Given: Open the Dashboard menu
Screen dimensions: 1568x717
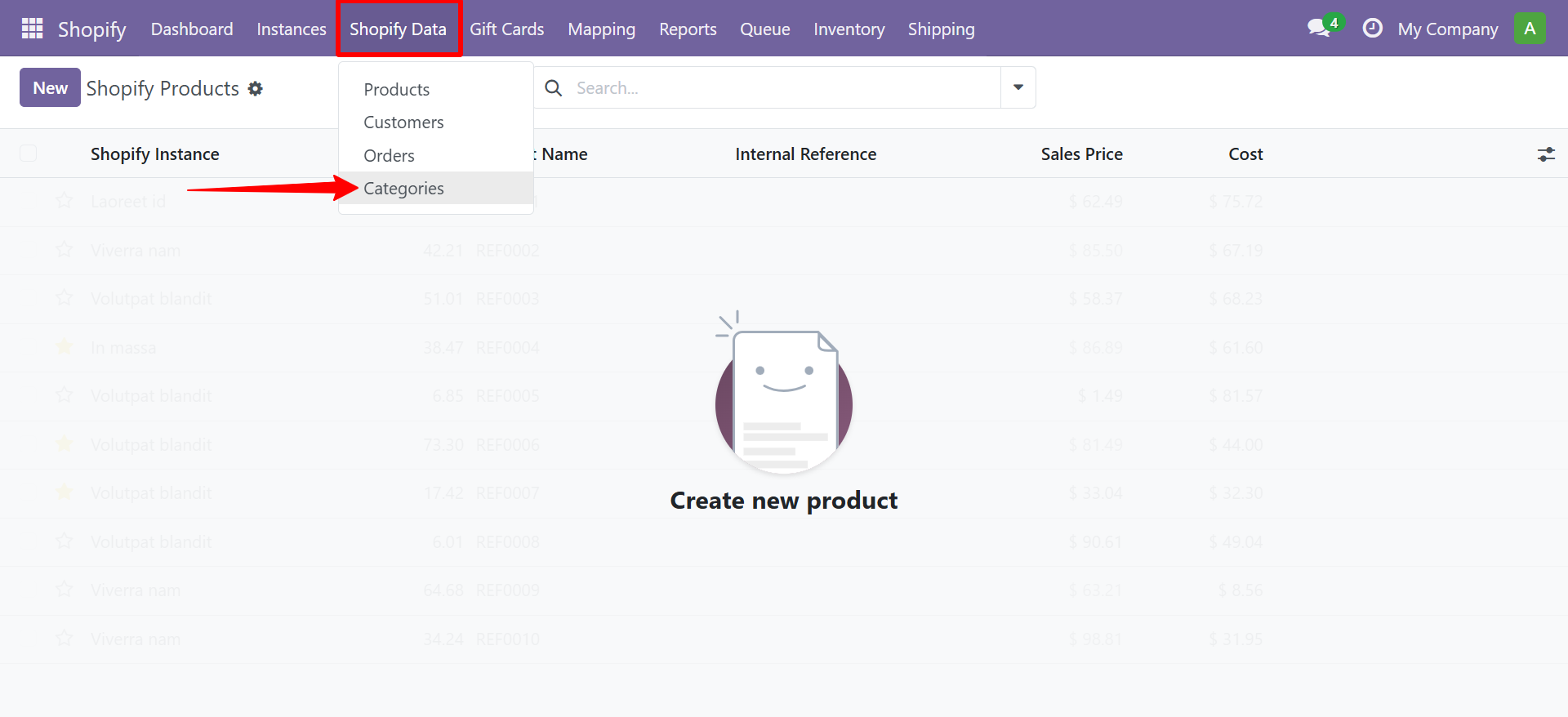Looking at the screenshot, I should click(x=192, y=29).
